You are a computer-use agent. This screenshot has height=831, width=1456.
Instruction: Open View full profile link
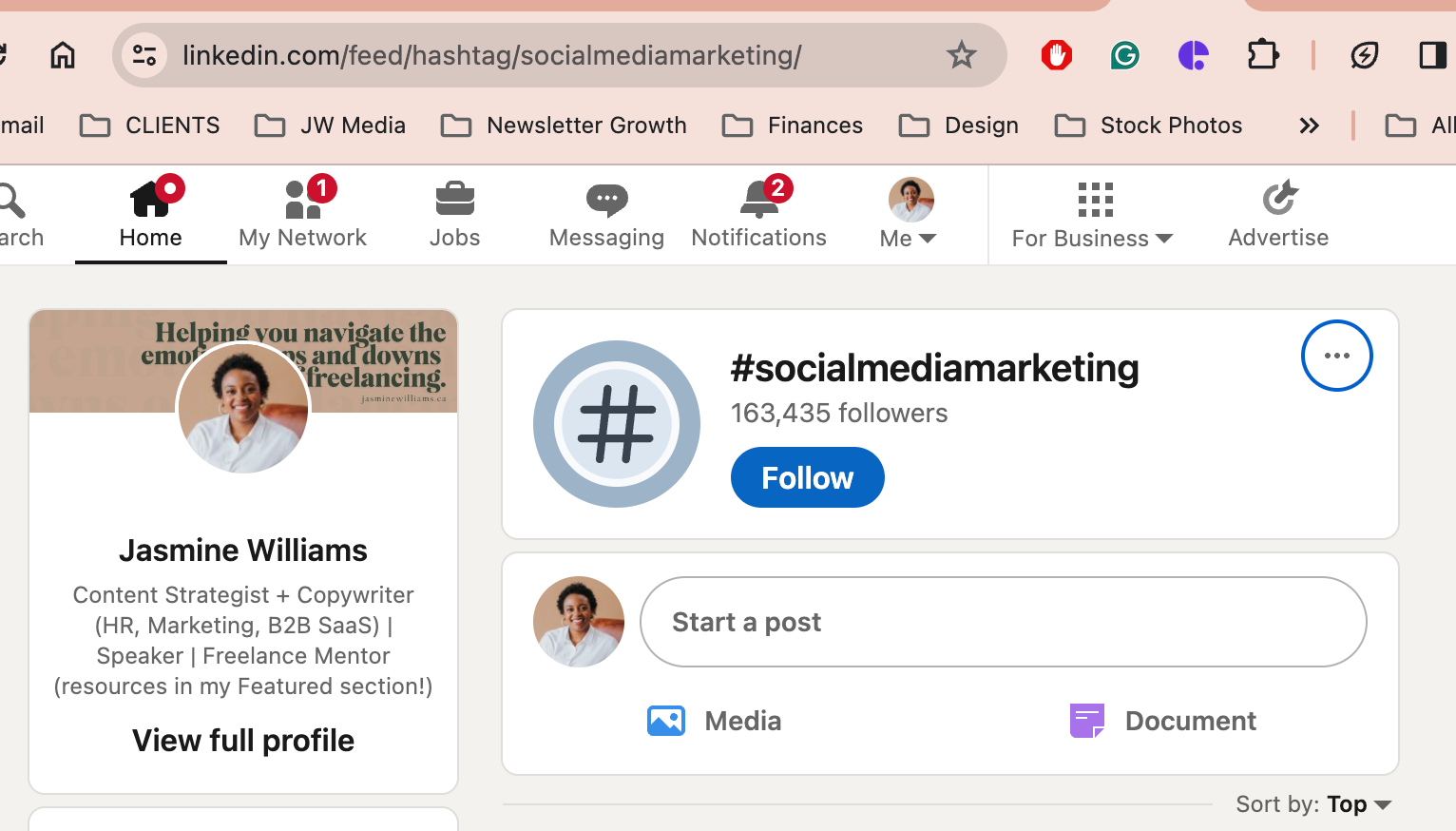pyautogui.click(x=243, y=741)
